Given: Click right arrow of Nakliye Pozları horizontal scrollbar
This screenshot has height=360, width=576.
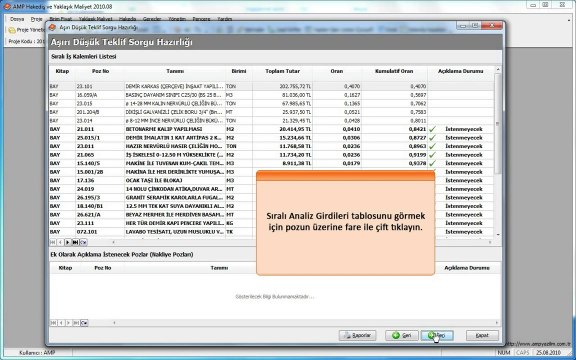Looking at the screenshot, I should click(x=497, y=323).
